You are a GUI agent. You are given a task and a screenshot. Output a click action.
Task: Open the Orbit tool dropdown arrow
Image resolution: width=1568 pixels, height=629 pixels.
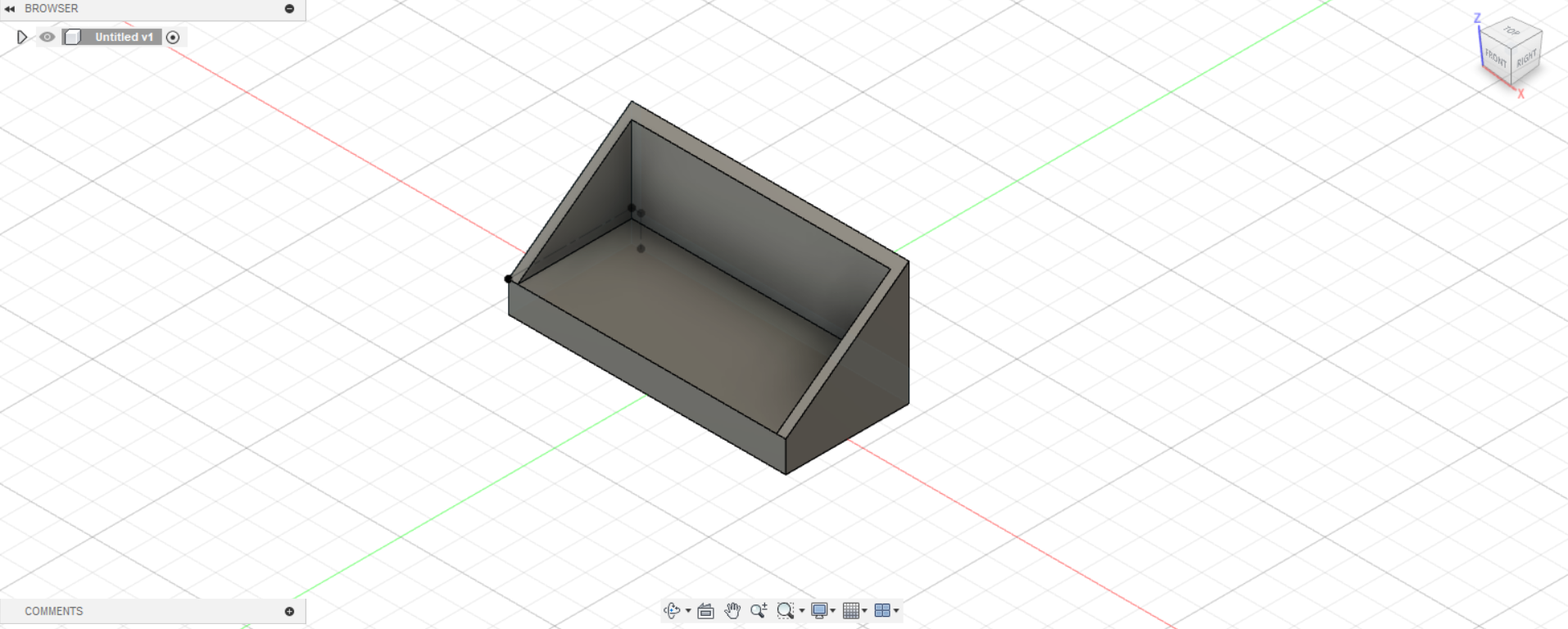688,611
